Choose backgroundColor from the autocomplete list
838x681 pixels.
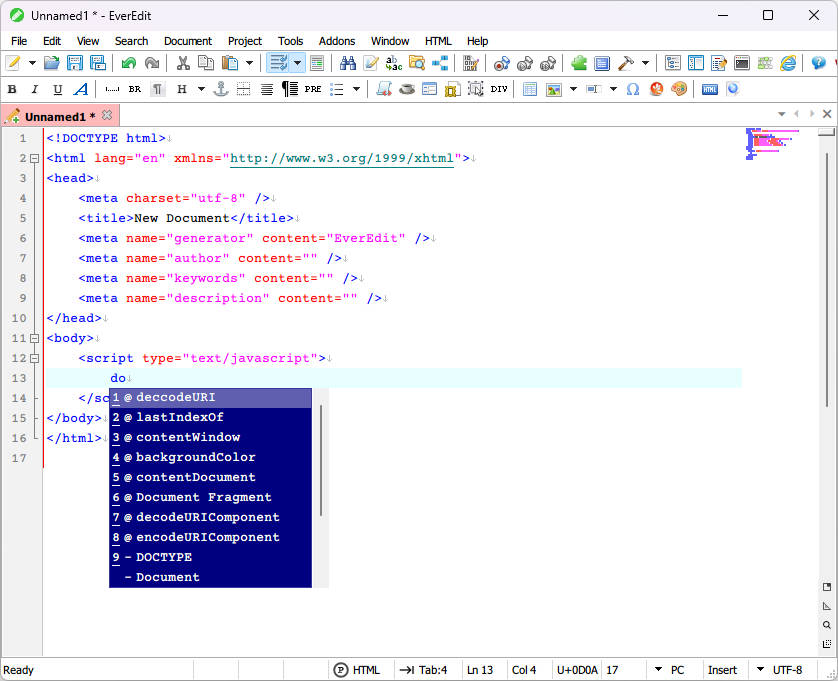(210, 457)
